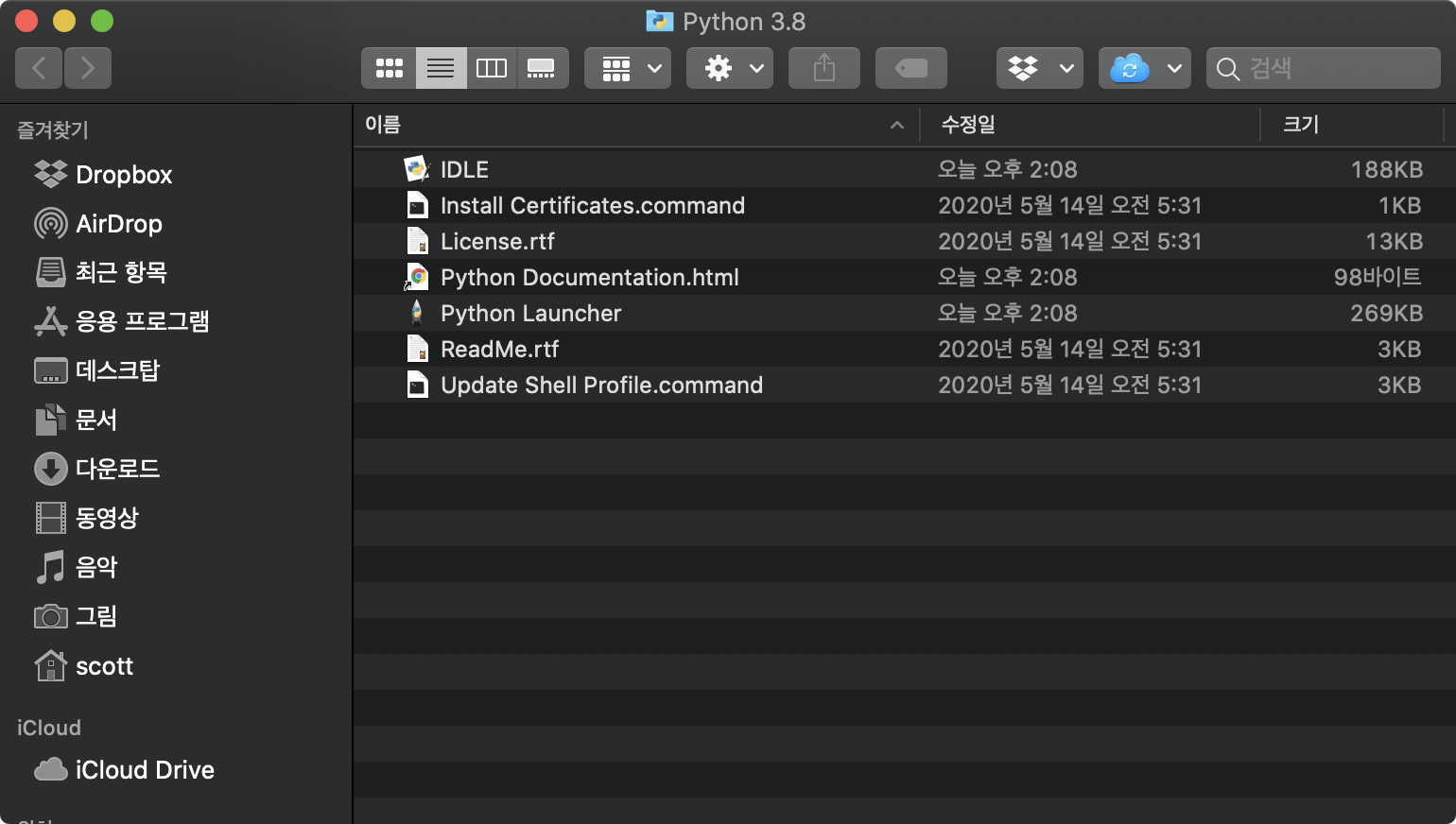Click the Share toolbar button
The height and width of the screenshot is (824, 1456).
824,68
